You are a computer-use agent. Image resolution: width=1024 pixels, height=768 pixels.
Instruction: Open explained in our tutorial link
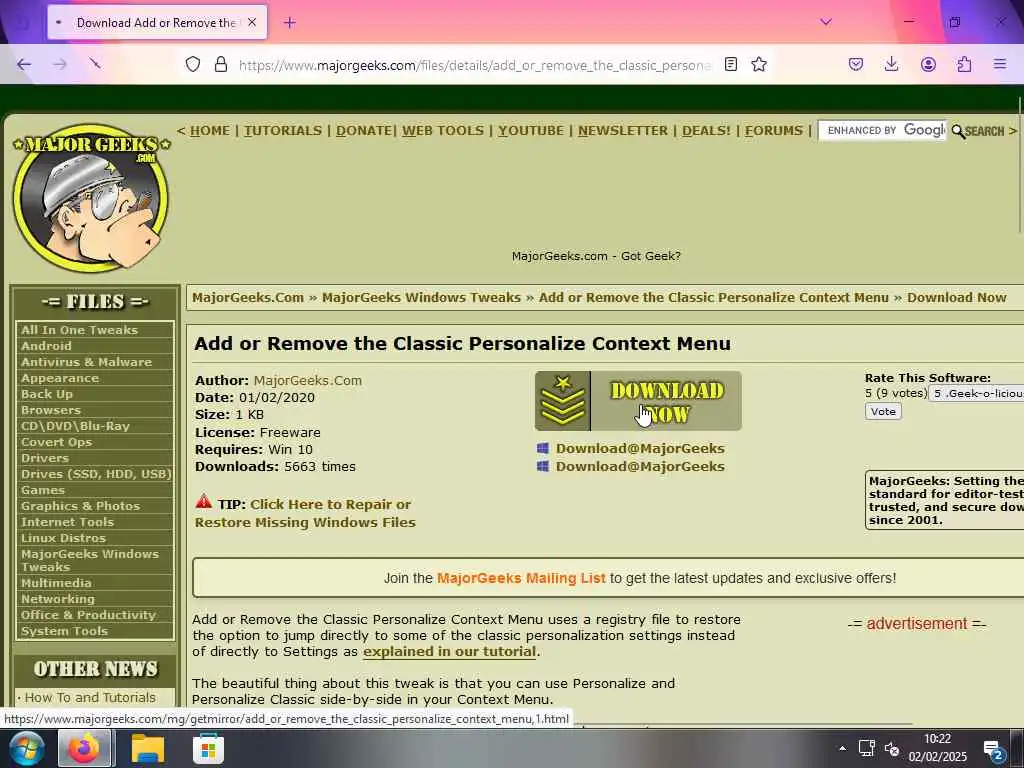click(x=449, y=652)
